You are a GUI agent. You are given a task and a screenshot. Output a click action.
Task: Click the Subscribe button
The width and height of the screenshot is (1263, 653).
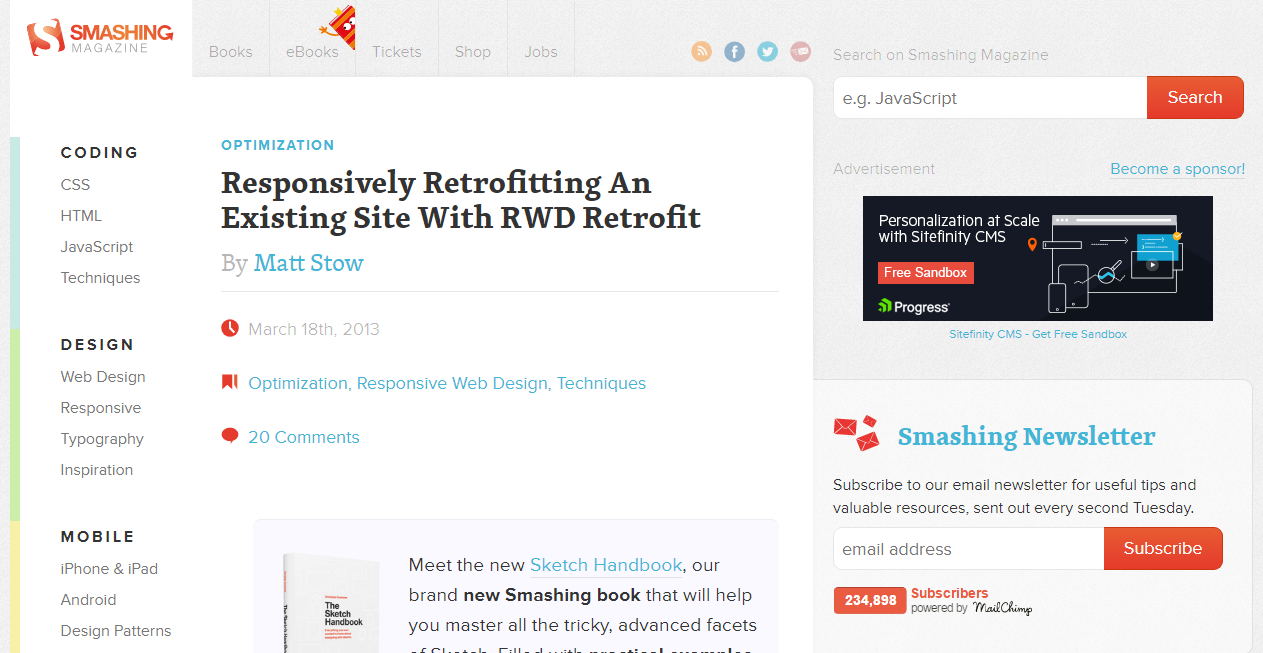(1163, 548)
